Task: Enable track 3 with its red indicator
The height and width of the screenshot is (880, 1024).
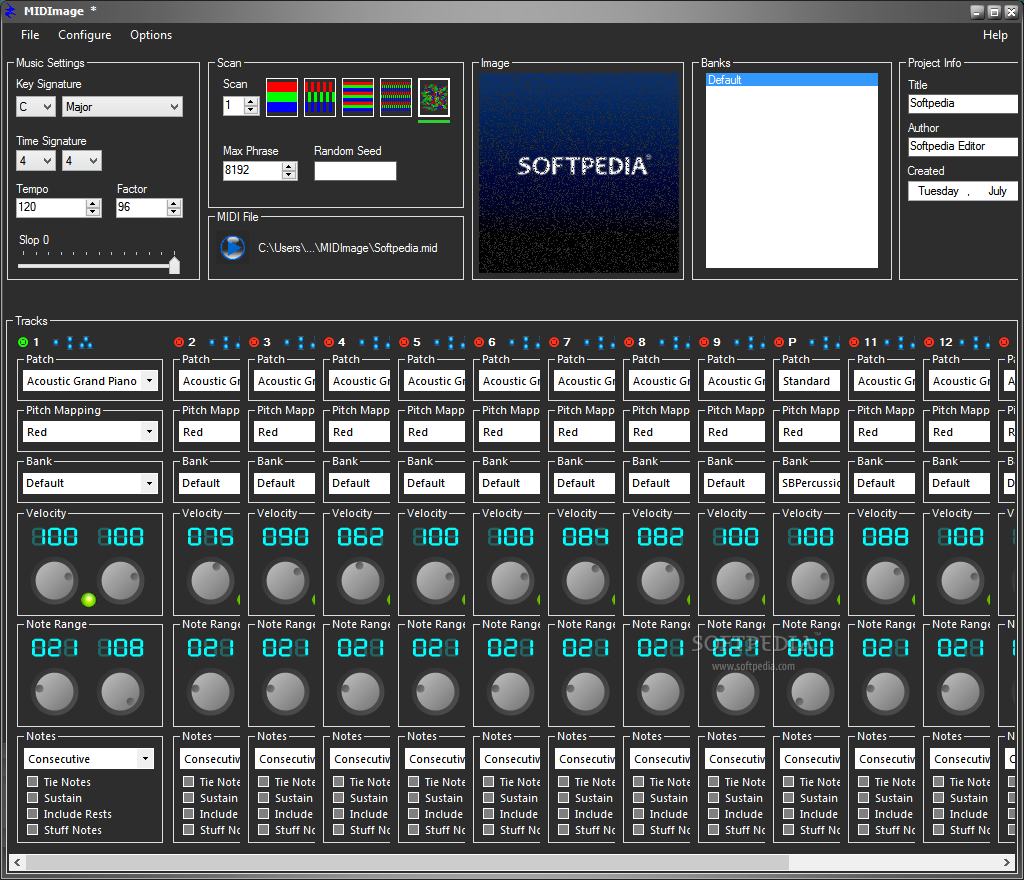Action: [254, 342]
